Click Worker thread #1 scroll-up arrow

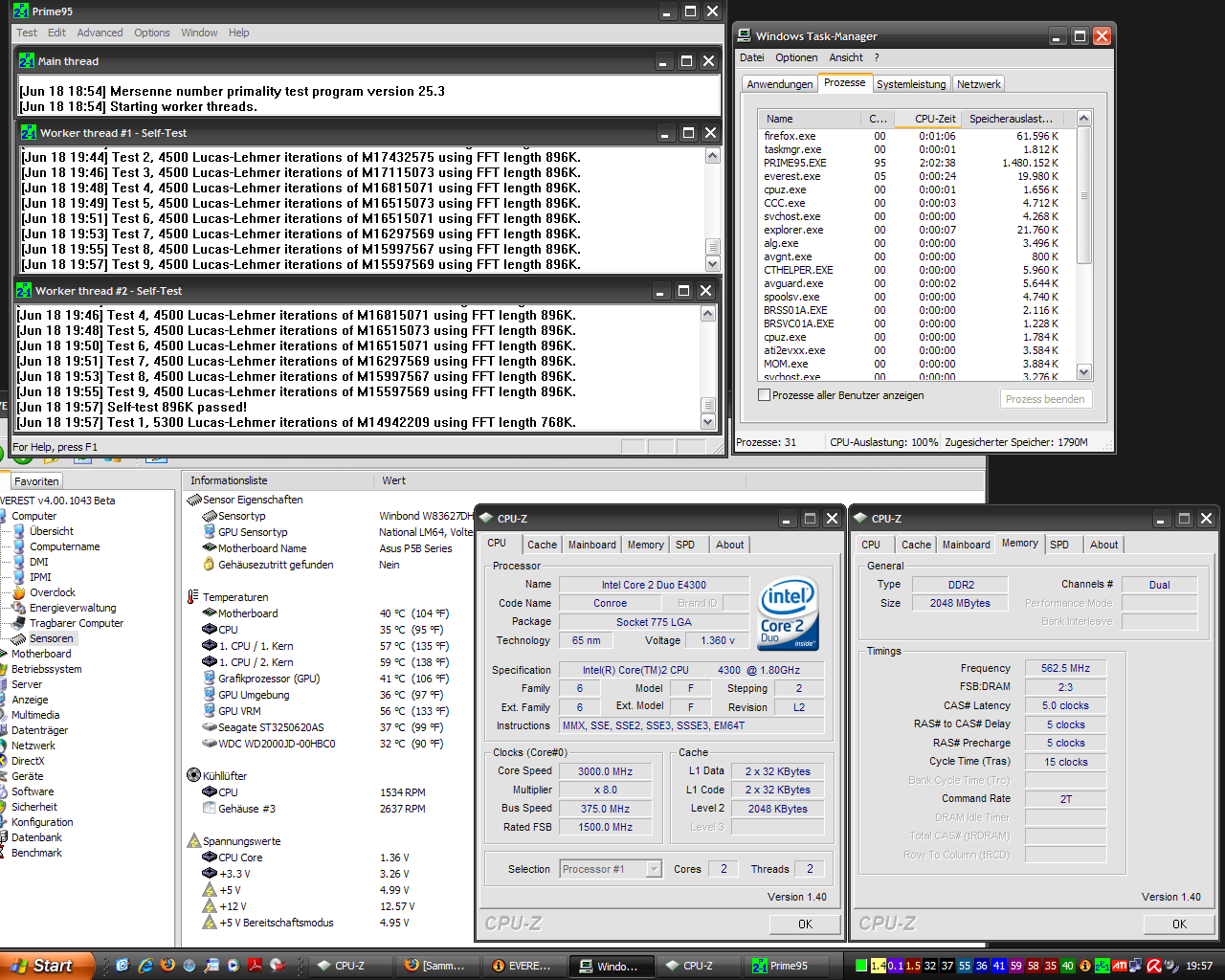click(712, 156)
